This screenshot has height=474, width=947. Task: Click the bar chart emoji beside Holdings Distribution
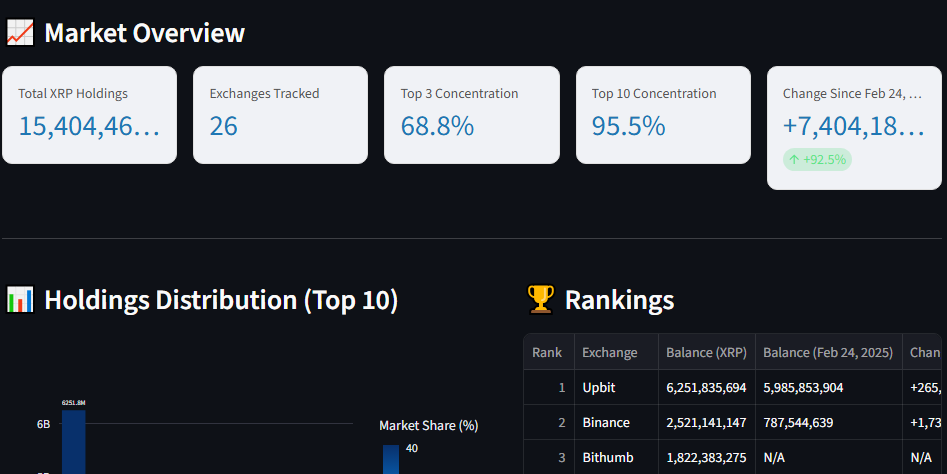tap(20, 299)
